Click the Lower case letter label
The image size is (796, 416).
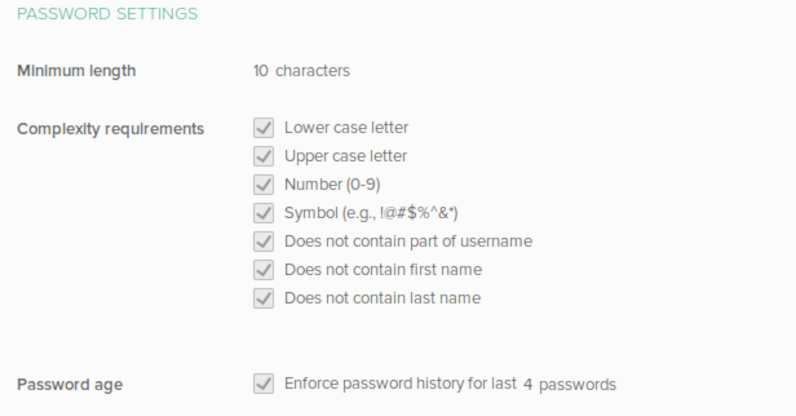[346, 127]
